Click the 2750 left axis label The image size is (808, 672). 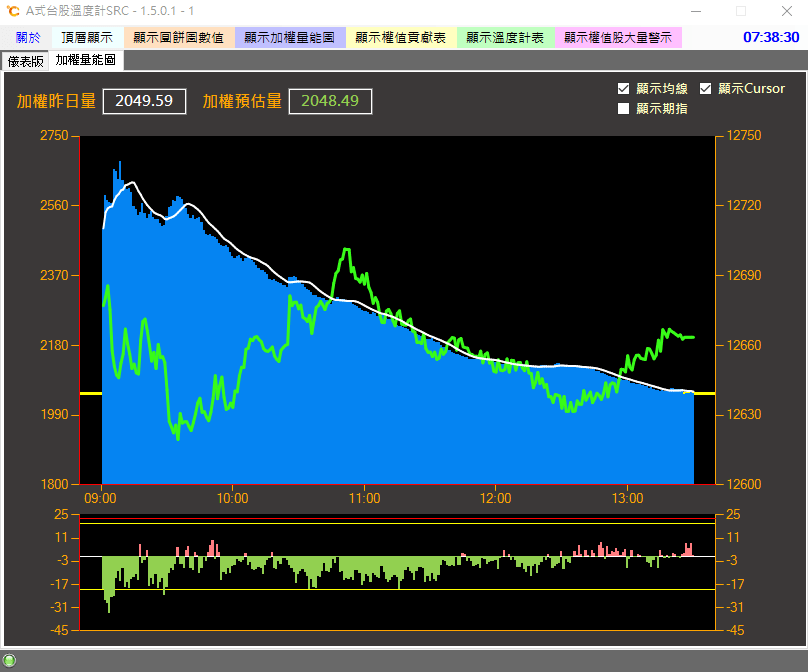point(54,136)
